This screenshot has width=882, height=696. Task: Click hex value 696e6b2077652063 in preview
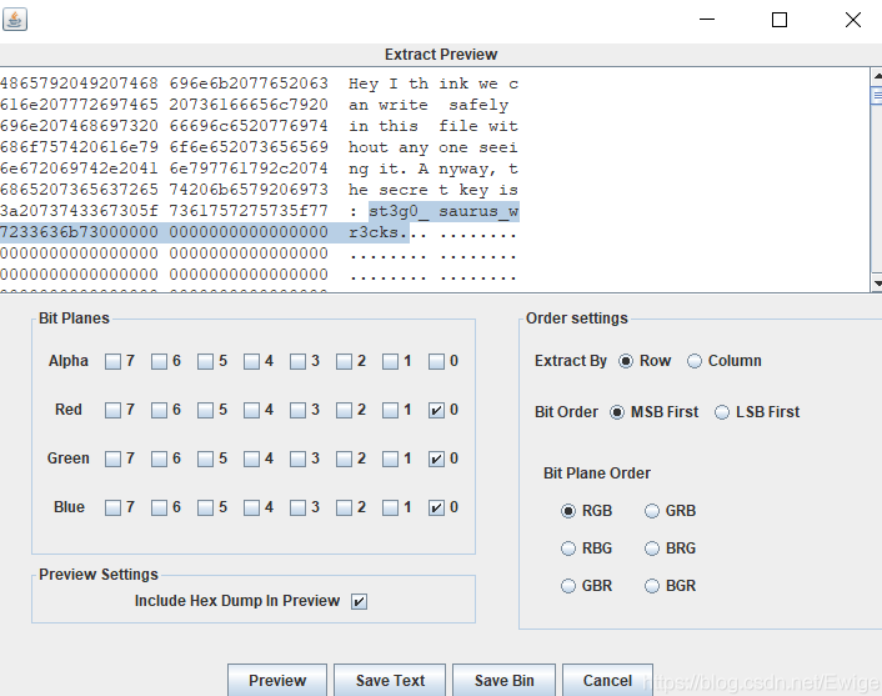(249, 84)
